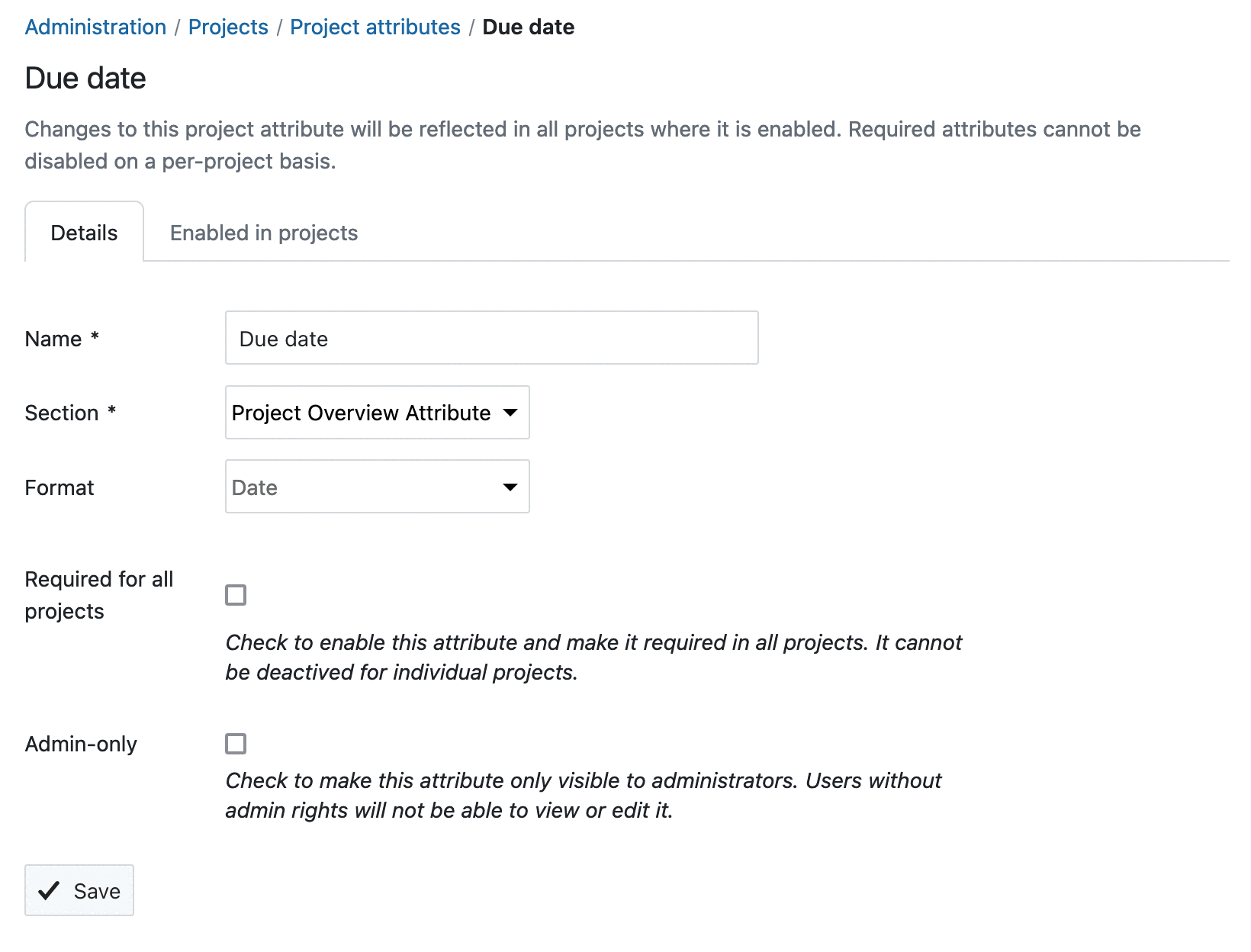The width and height of the screenshot is (1251, 952).
Task: Select the Project Overview Attribute selector arrow
Action: [510, 413]
